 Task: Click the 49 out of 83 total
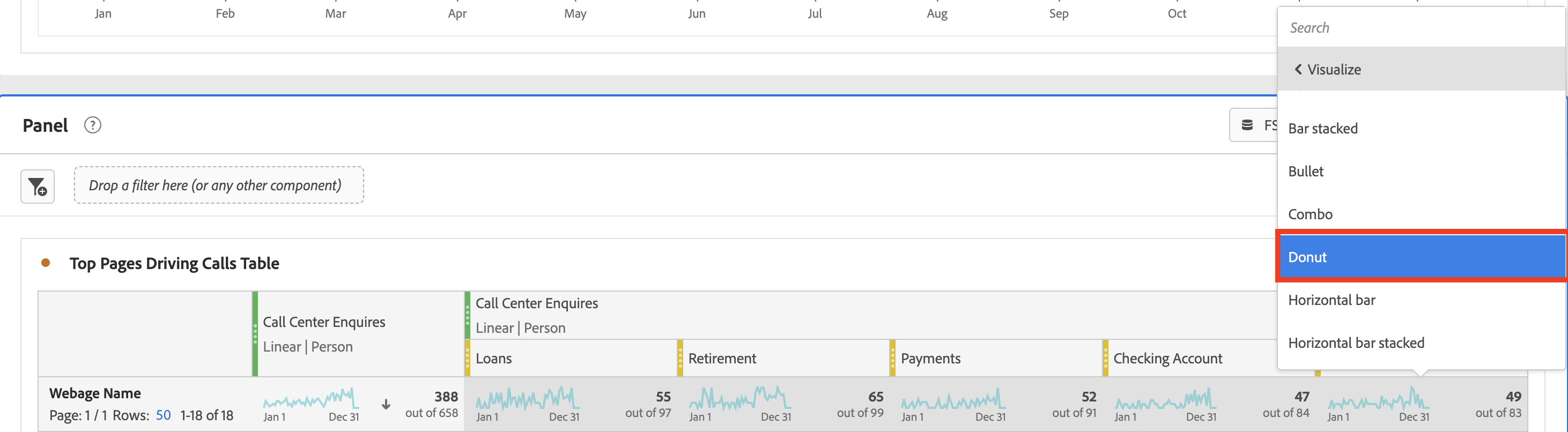1499,405
